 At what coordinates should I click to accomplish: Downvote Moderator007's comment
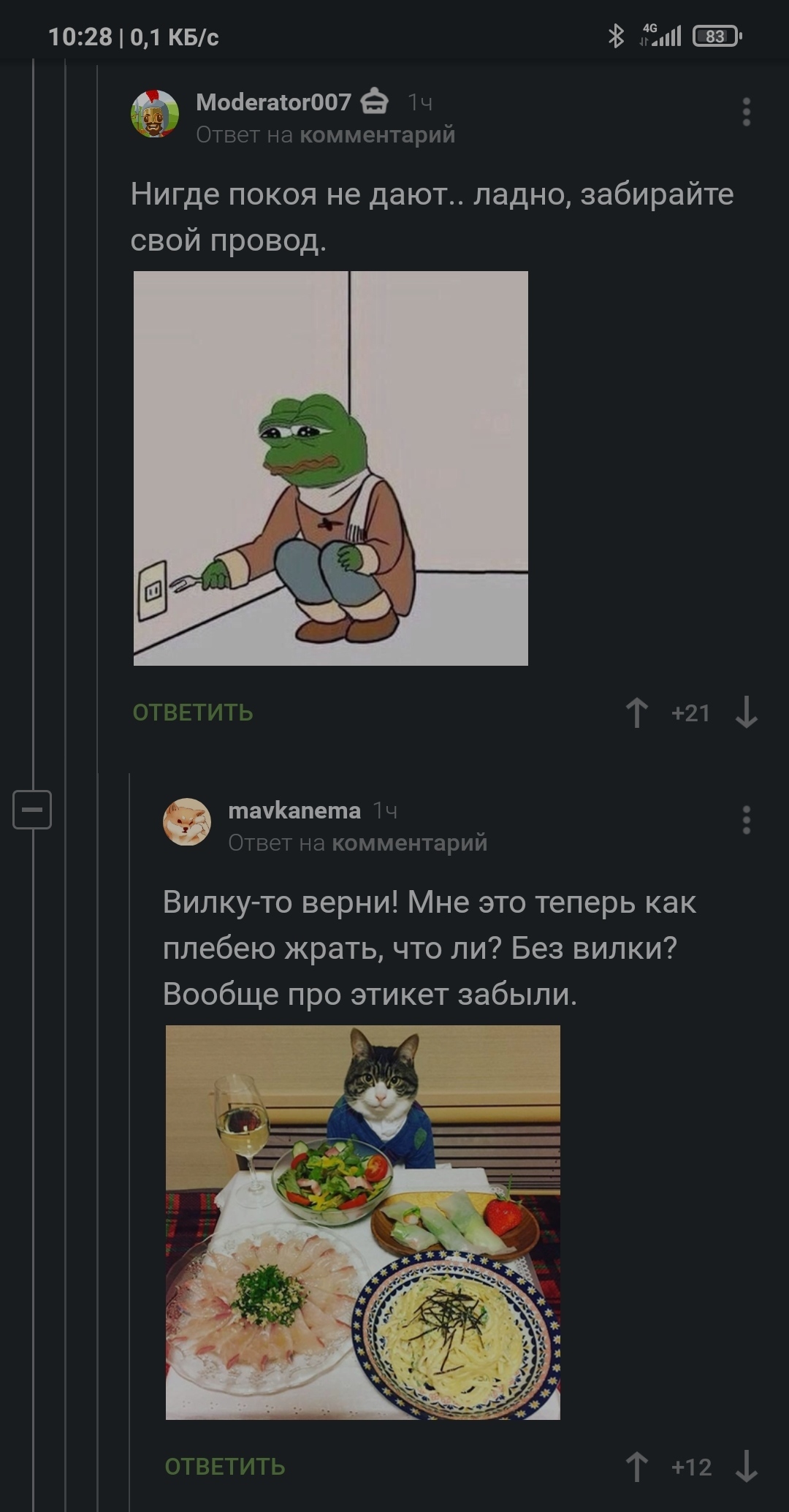point(746,713)
